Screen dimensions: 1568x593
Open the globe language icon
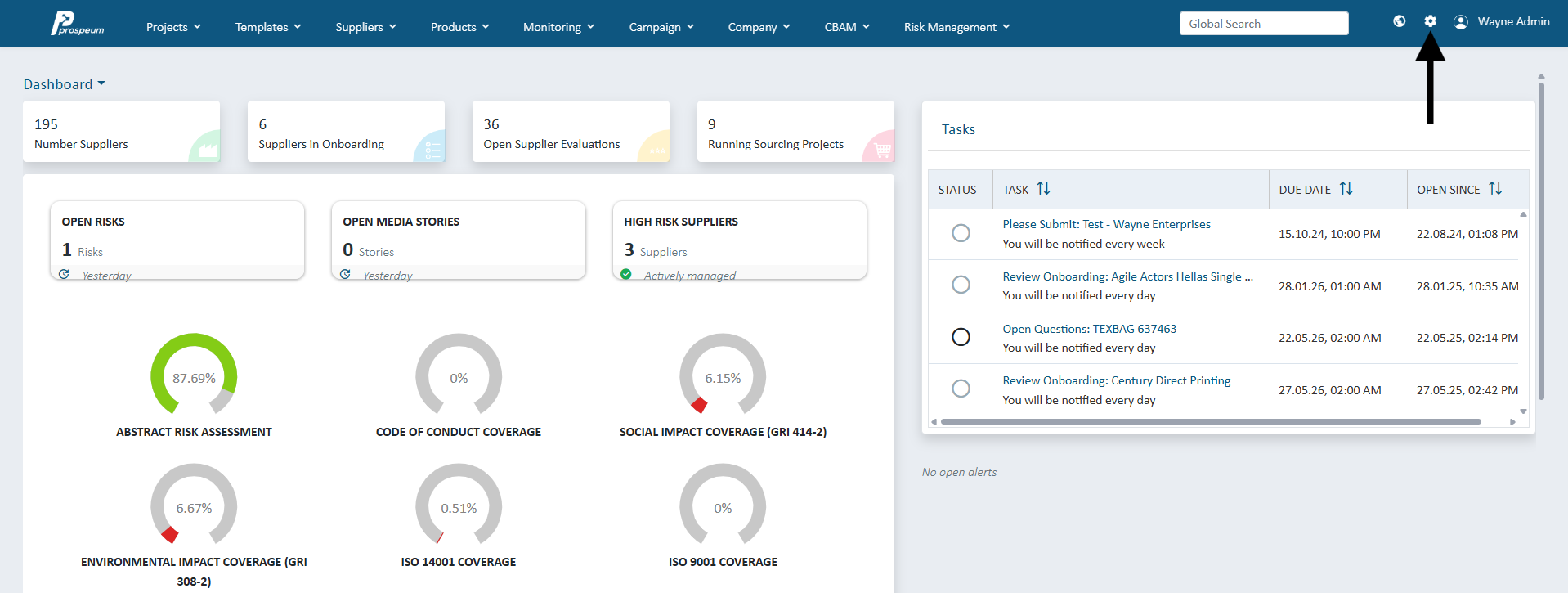(1400, 21)
